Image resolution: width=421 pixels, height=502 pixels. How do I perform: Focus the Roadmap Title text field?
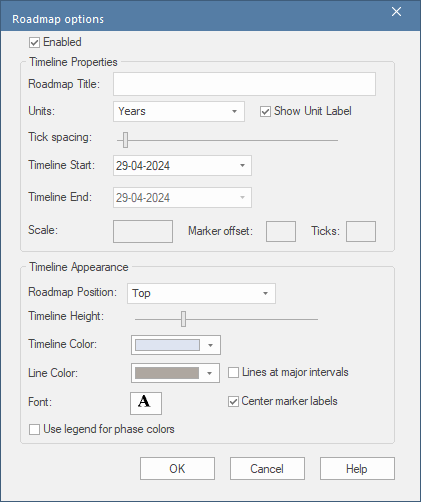tap(244, 84)
